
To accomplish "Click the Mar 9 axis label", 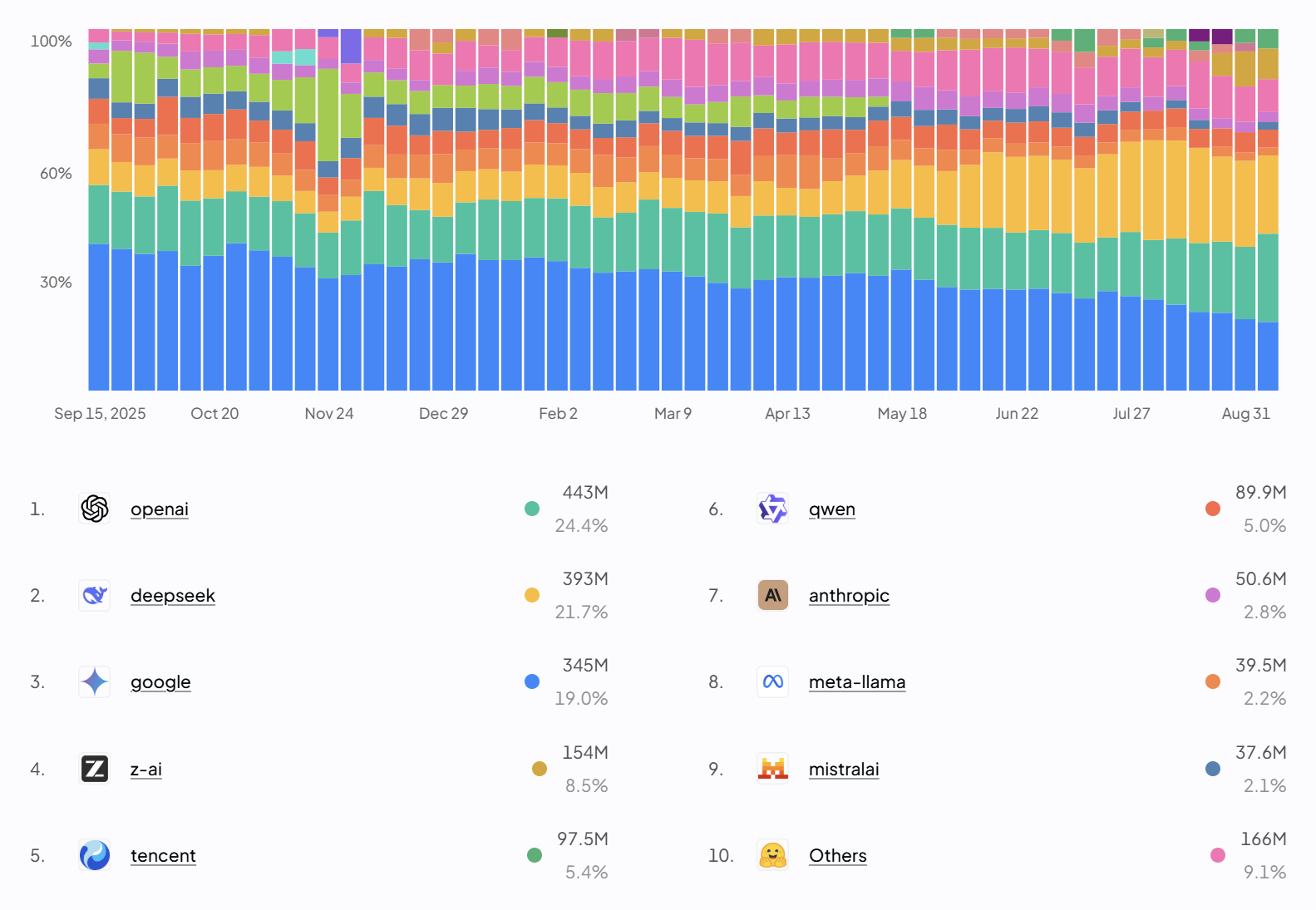I will (x=673, y=413).
